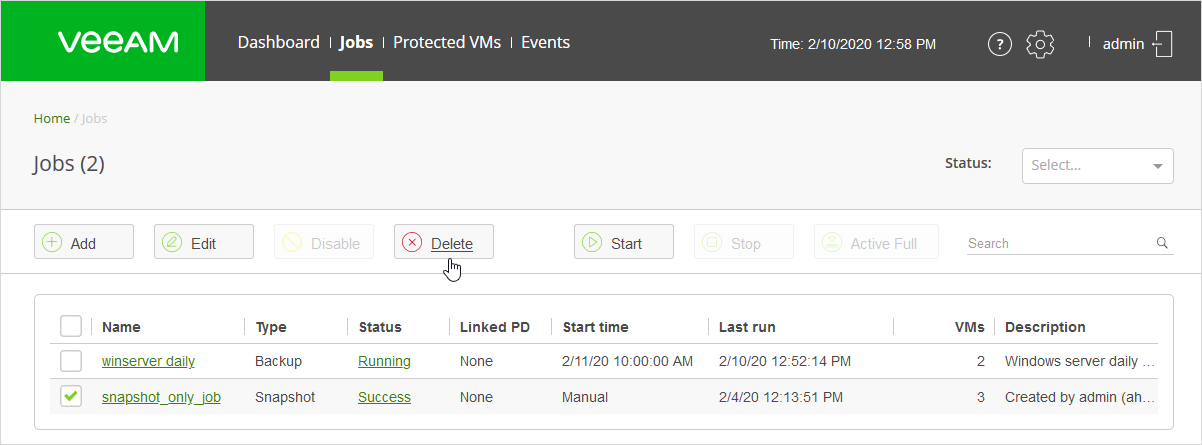Open the Protected VMs tab
The image size is (1202, 445).
click(446, 42)
